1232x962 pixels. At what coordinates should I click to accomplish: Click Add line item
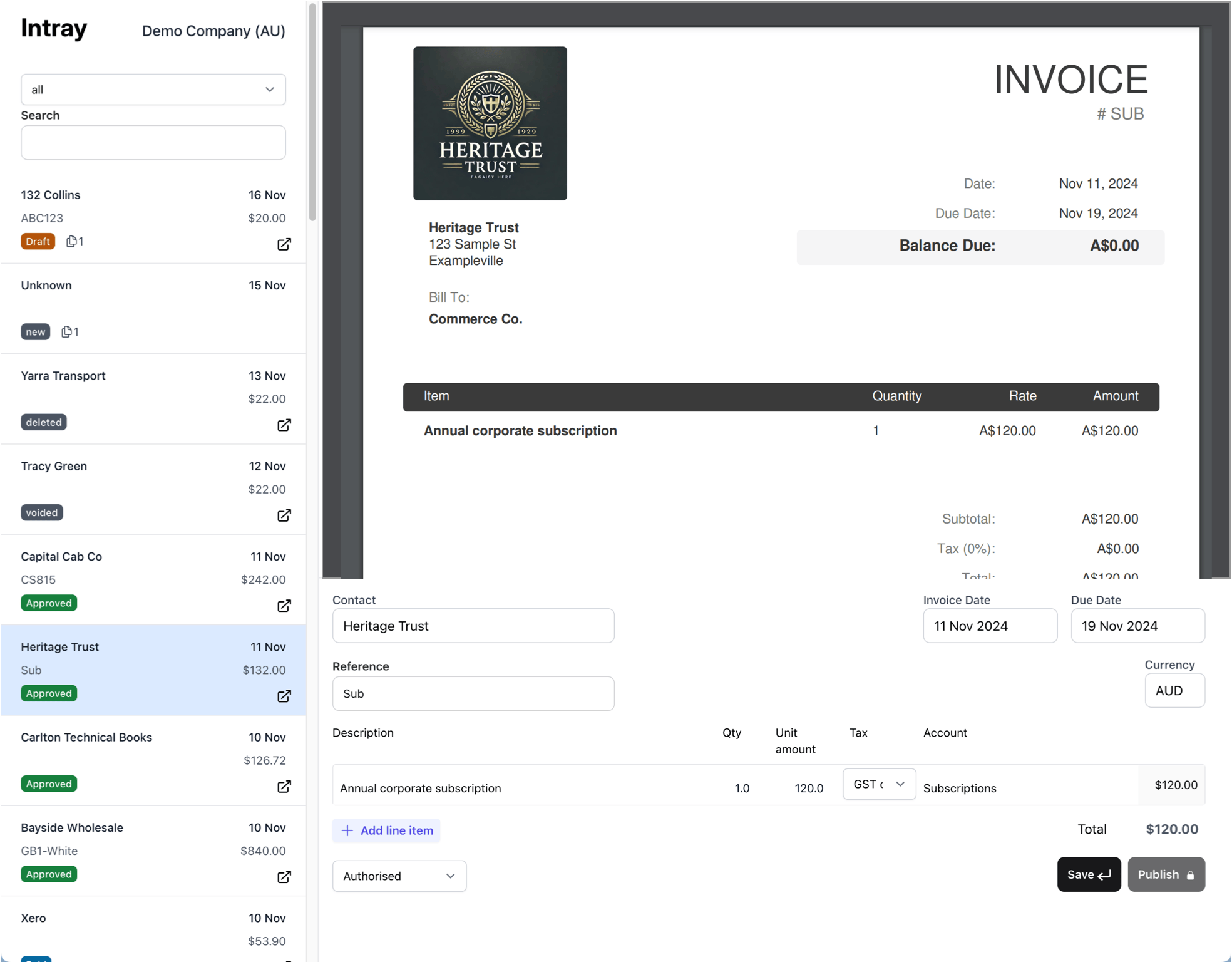386,830
